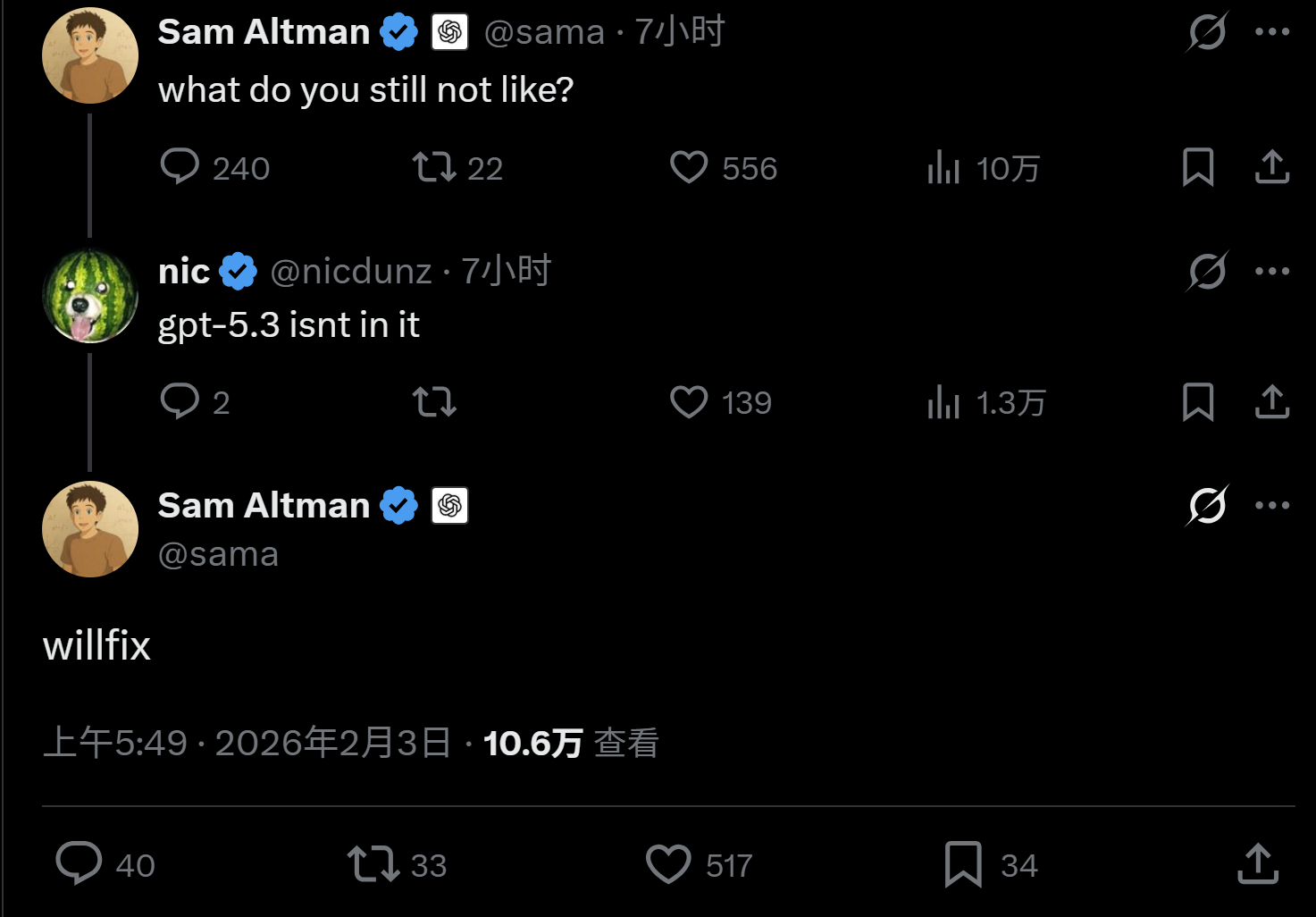Click the 7小时 timestamp on nic's reply

pos(506,270)
